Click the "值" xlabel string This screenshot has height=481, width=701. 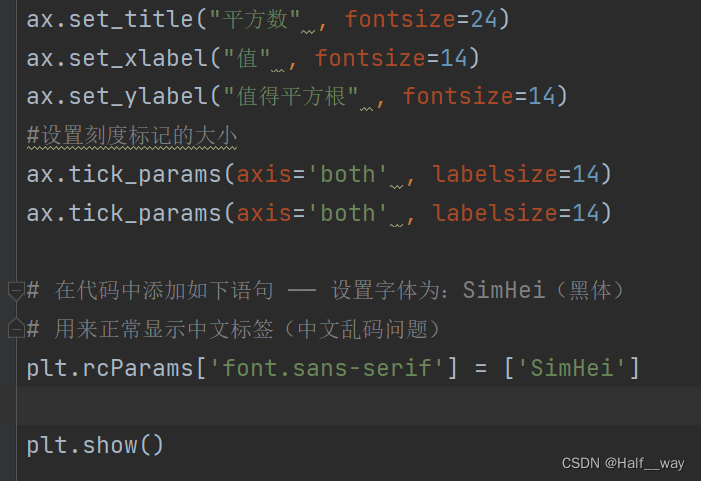[x=247, y=58]
